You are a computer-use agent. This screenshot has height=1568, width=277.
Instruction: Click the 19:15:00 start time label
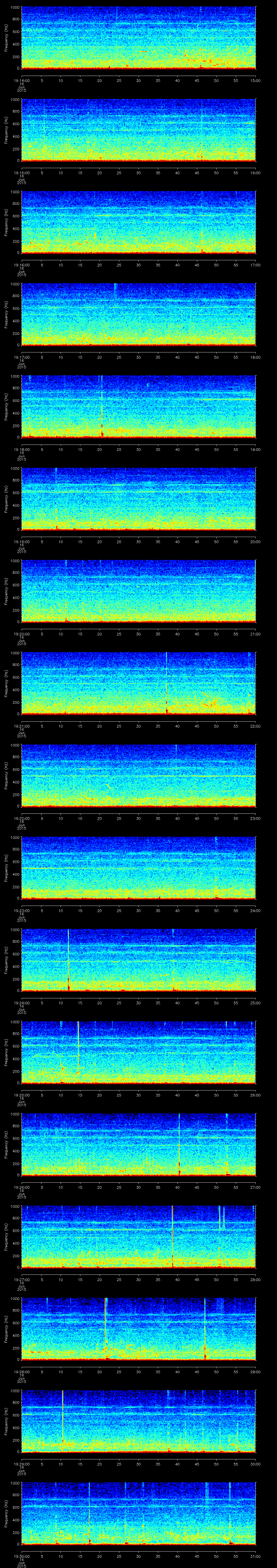(x=21, y=173)
